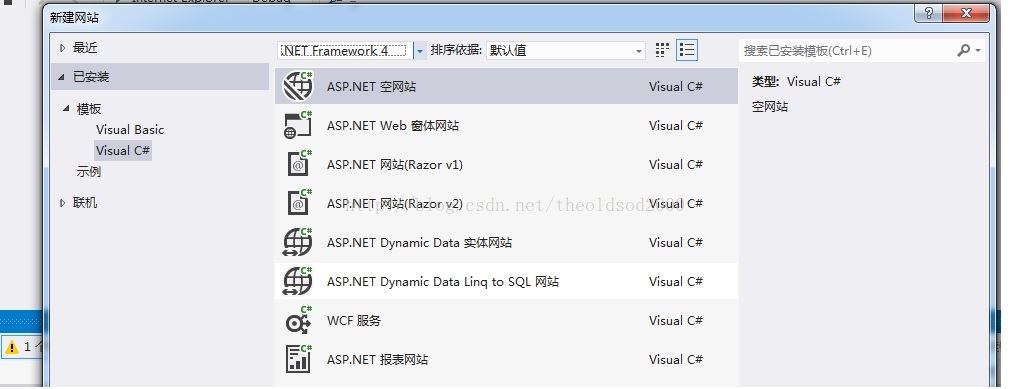The height and width of the screenshot is (389, 1010).
Task: Collapse the 已安装 tree node
Action: pos(62,77)
